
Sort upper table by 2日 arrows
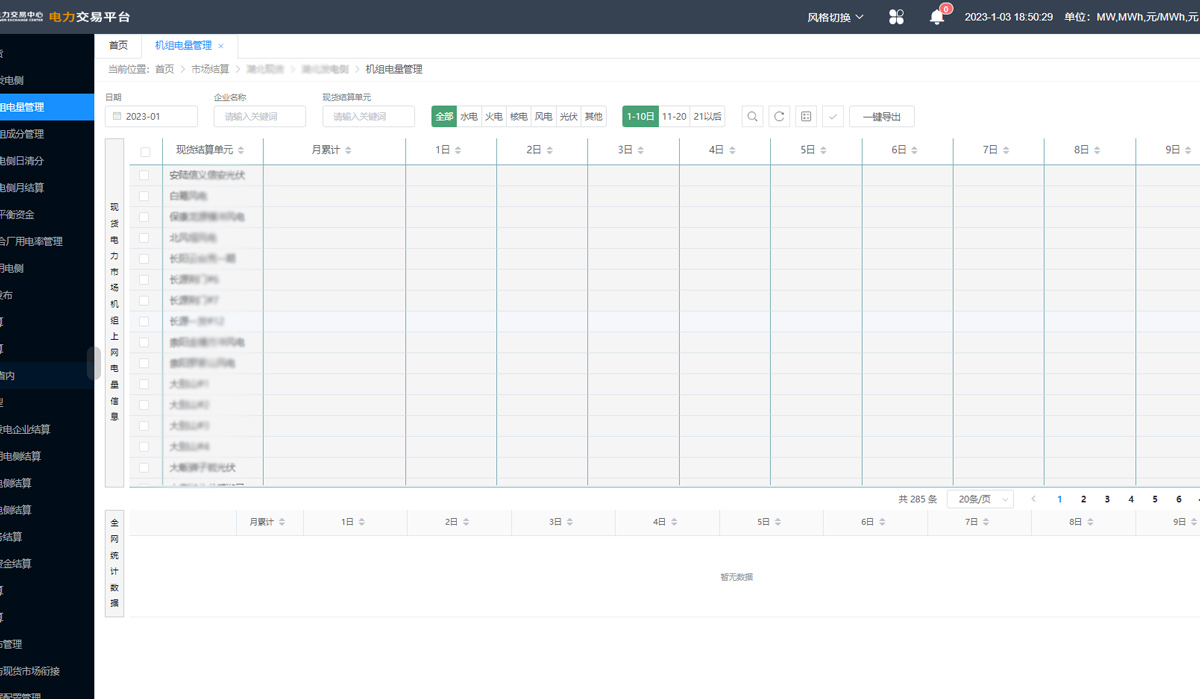pos(548,150)
